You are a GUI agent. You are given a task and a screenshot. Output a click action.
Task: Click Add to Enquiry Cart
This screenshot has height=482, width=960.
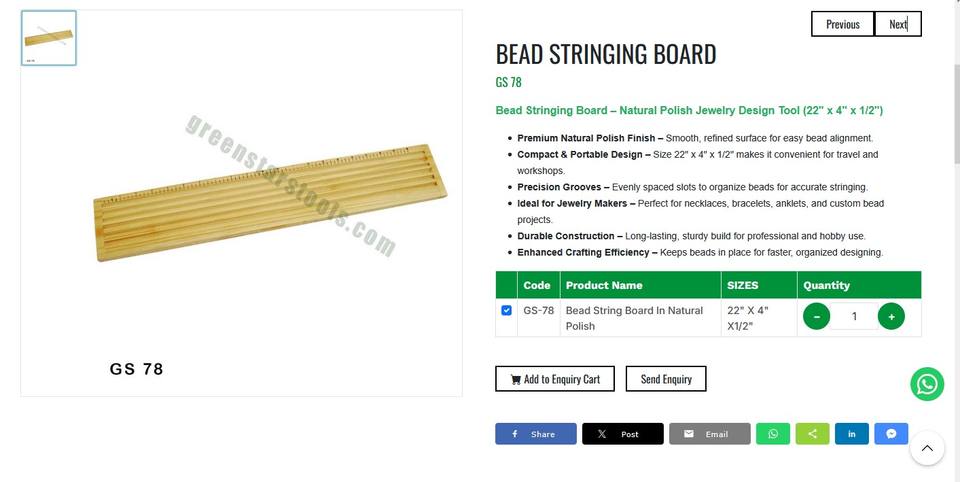click(555, 379)
